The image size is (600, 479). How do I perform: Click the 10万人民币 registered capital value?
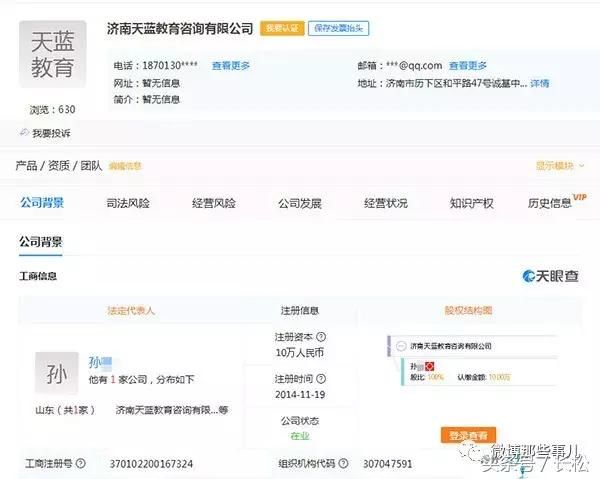pyautogui.click(x=300, y=353)
